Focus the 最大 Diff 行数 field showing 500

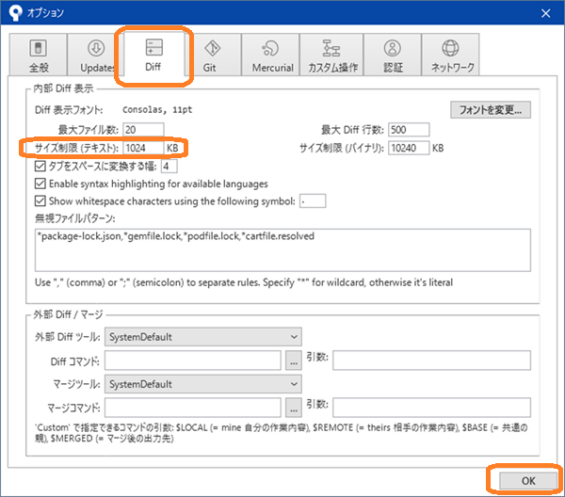[409, 130]
